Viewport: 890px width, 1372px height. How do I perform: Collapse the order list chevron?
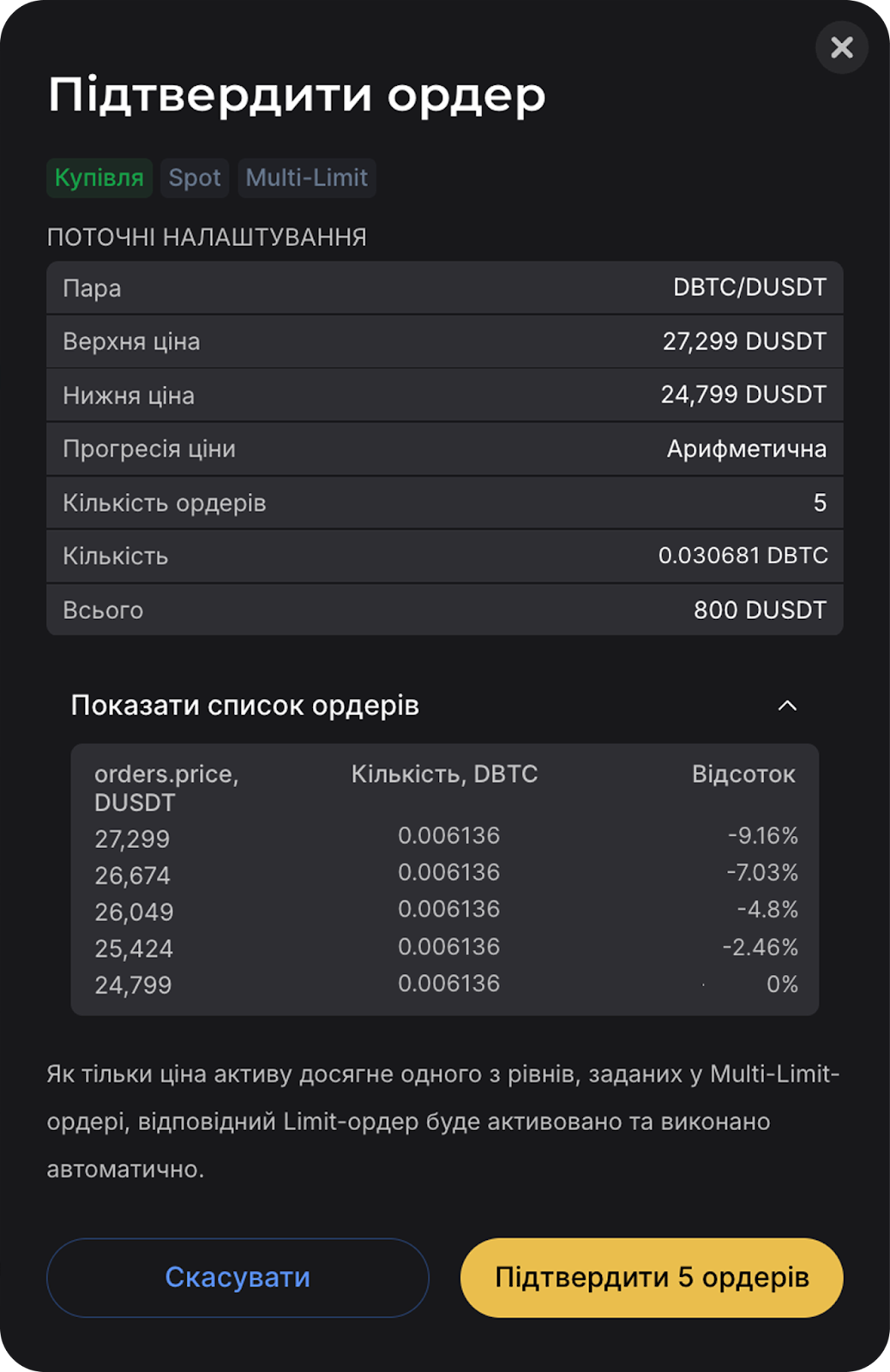[786, 706]
